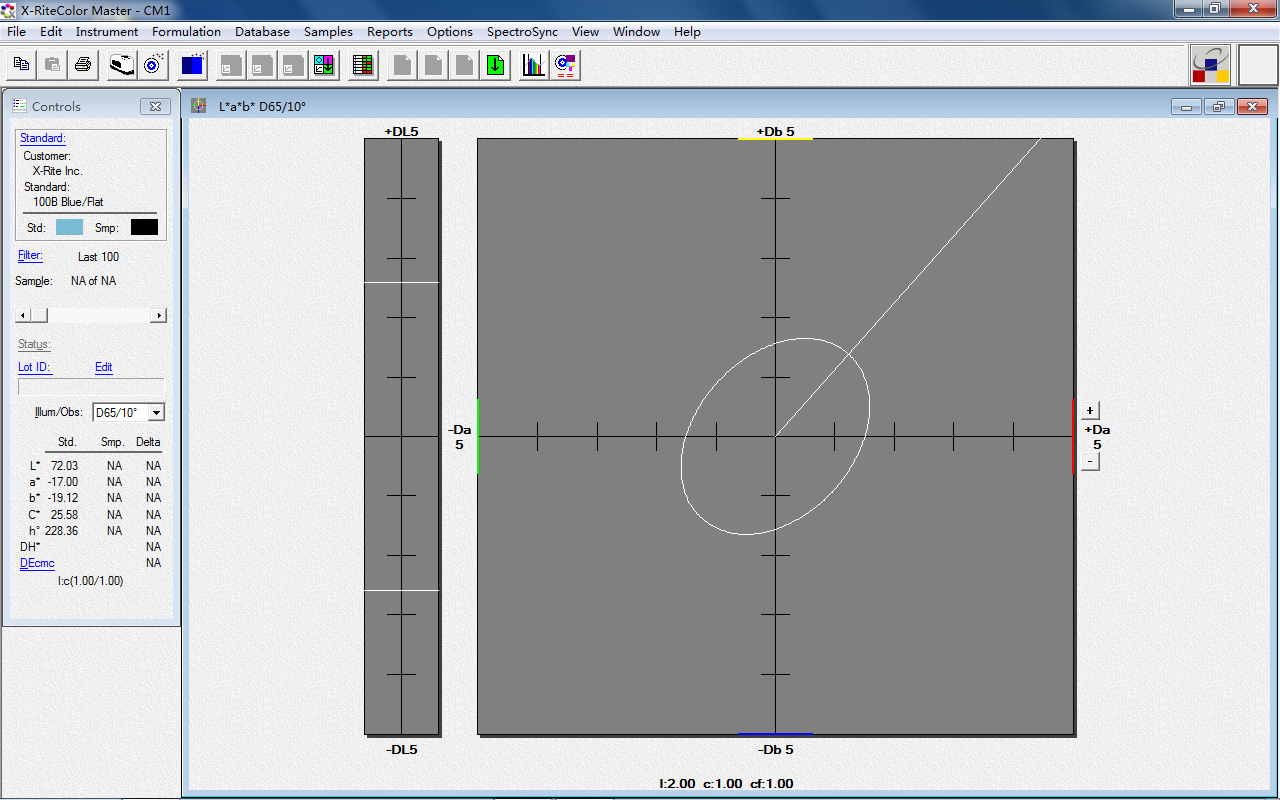Click the sample scrollbar thumb

[39, 315]
